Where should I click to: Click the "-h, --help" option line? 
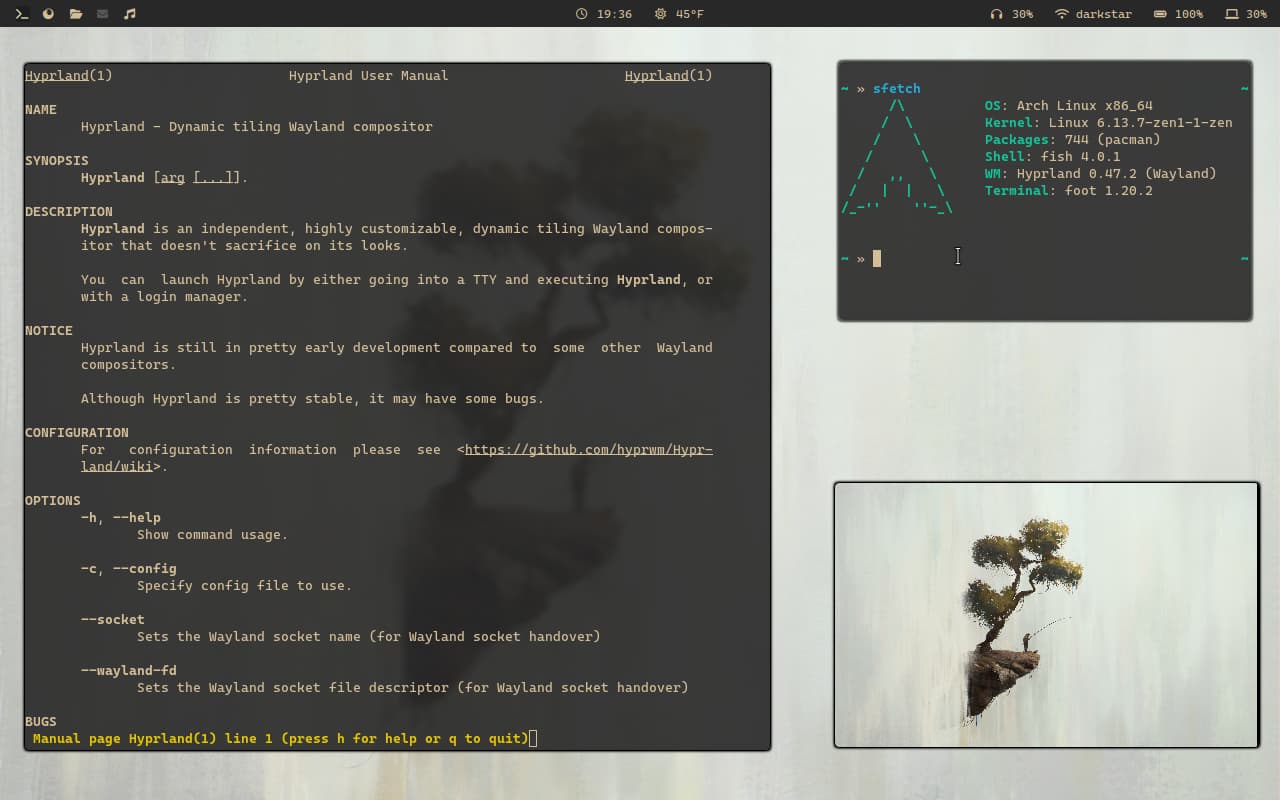[121, 518]
